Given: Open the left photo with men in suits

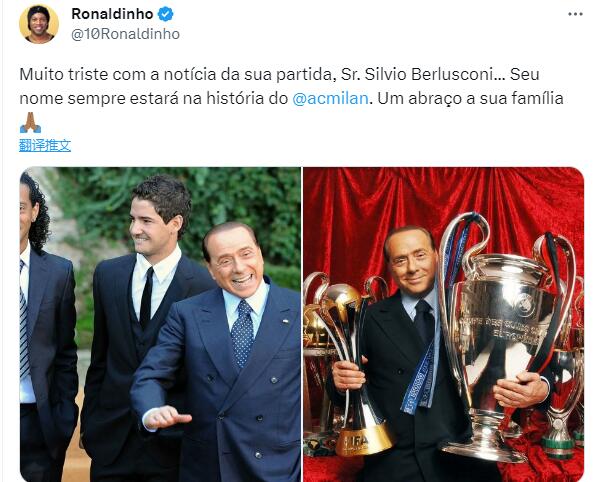Looking at the screenshot, I should [160, 324].
